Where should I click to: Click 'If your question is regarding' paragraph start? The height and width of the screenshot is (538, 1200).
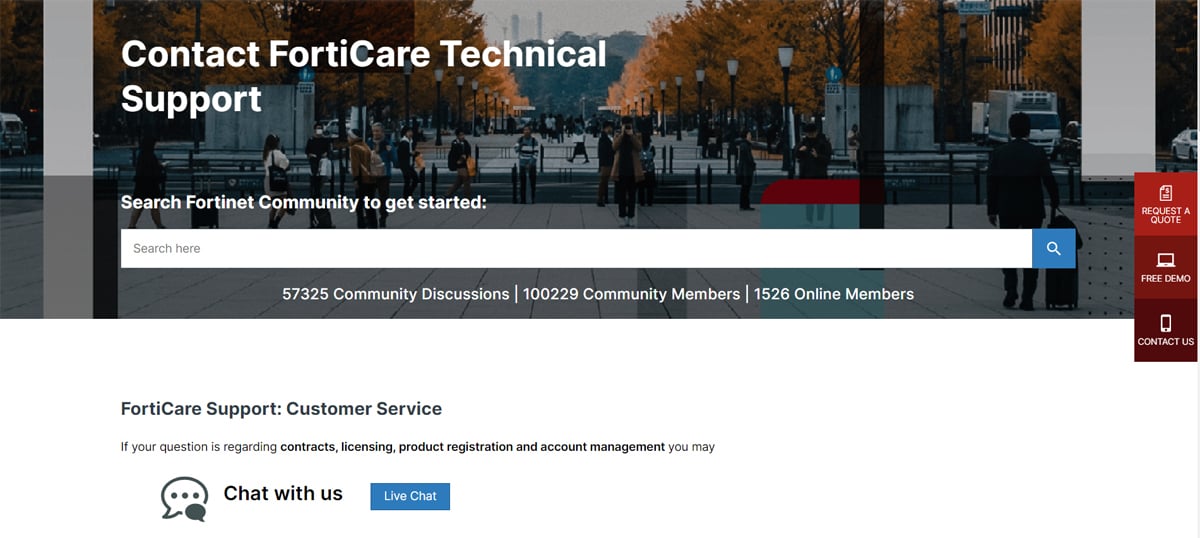[x=198, y=447]
